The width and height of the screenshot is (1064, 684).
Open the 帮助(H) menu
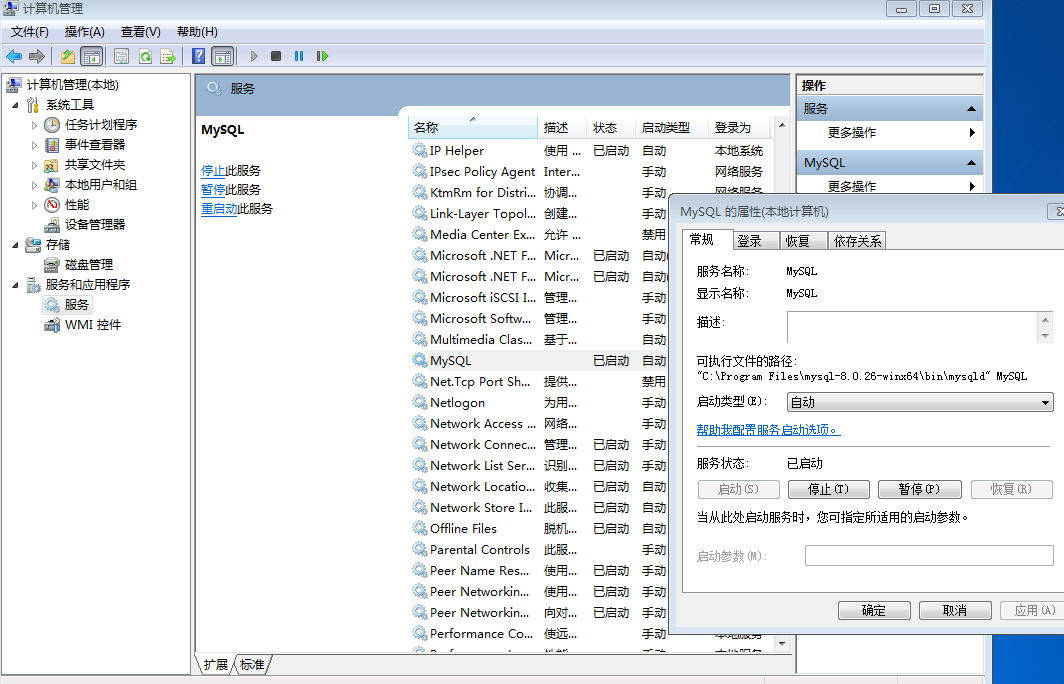tap(197, 32)
